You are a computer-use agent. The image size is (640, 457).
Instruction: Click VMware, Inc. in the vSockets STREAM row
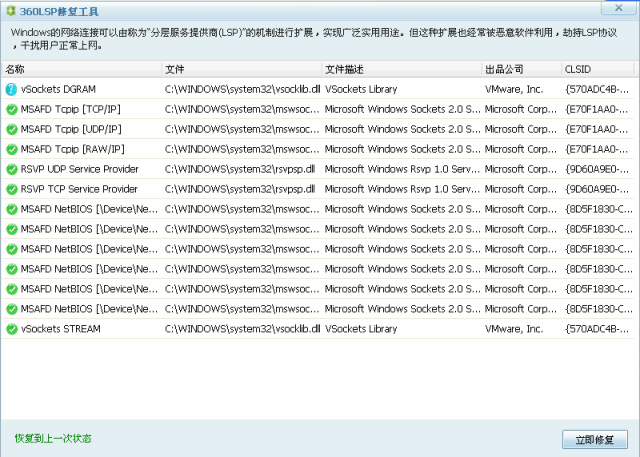(x=514, y=329)
